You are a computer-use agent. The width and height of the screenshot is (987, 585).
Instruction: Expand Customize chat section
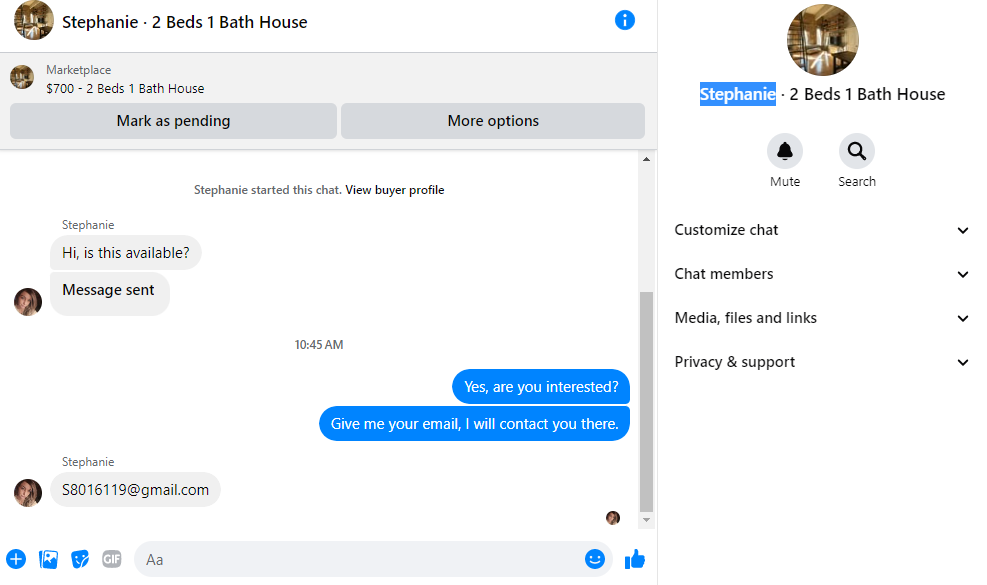[821, 230]
